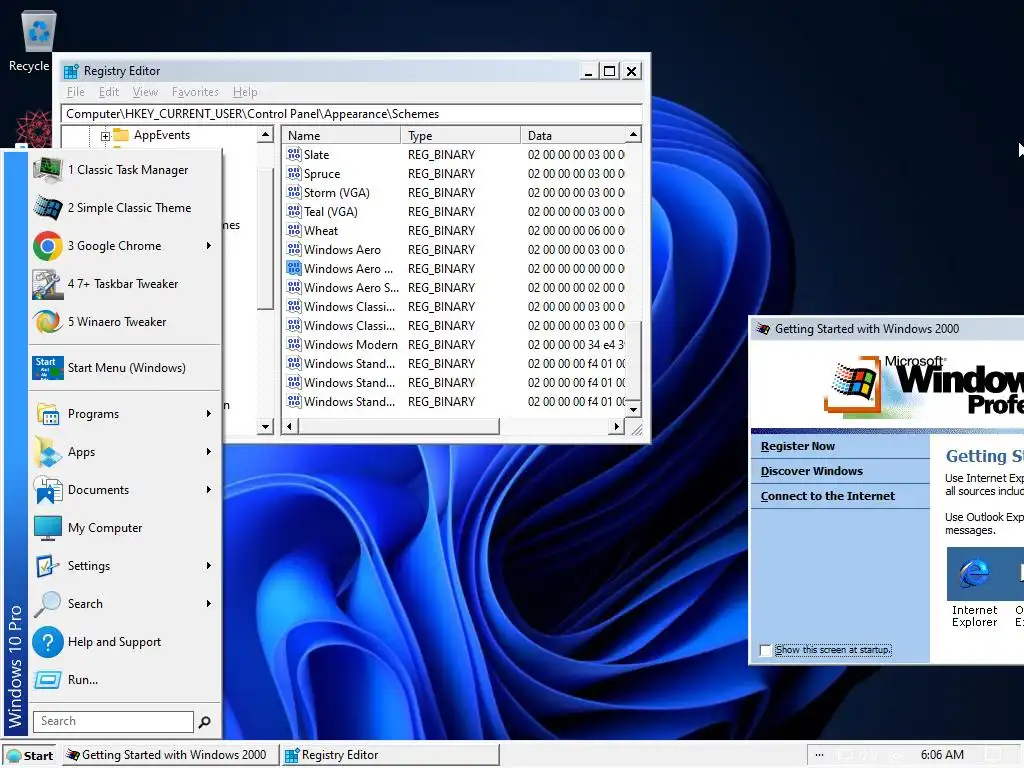Open Google Chrome in the start menu

click(125, 246)
